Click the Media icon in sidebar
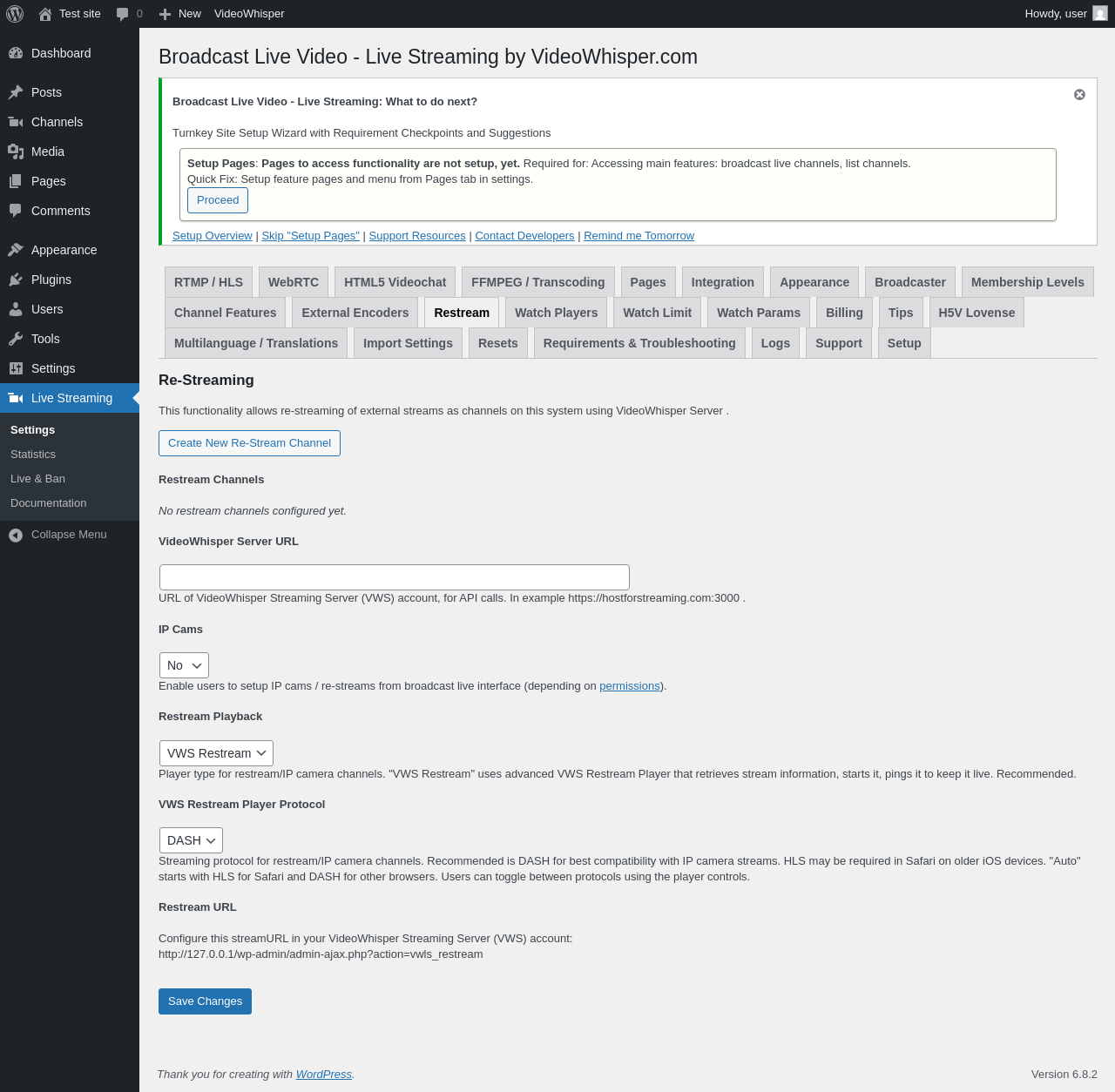The image size is (1115, 1092). click(16, 152)
